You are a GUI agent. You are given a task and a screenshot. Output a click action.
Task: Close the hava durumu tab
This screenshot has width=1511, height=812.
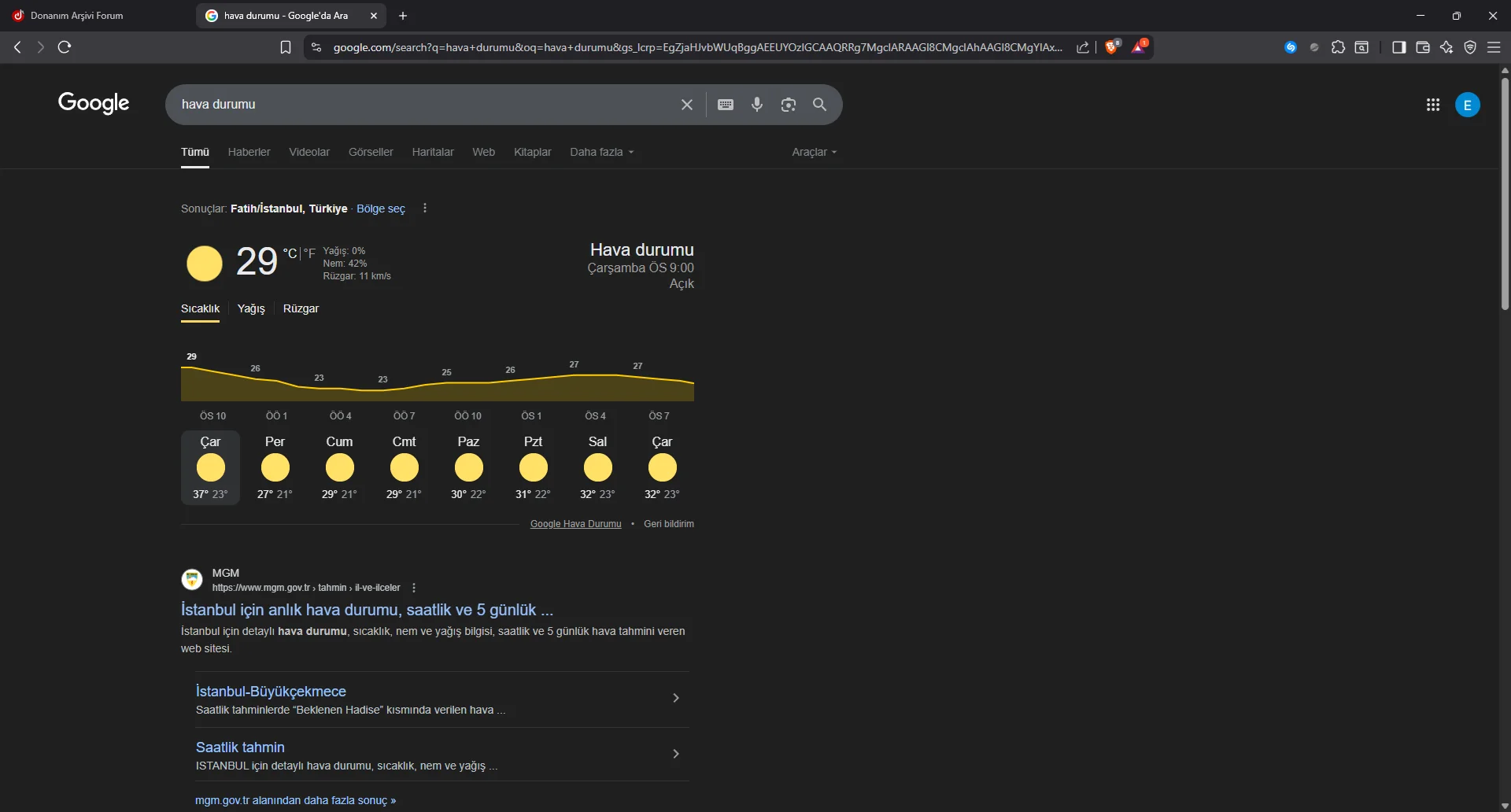coord(374,16)
